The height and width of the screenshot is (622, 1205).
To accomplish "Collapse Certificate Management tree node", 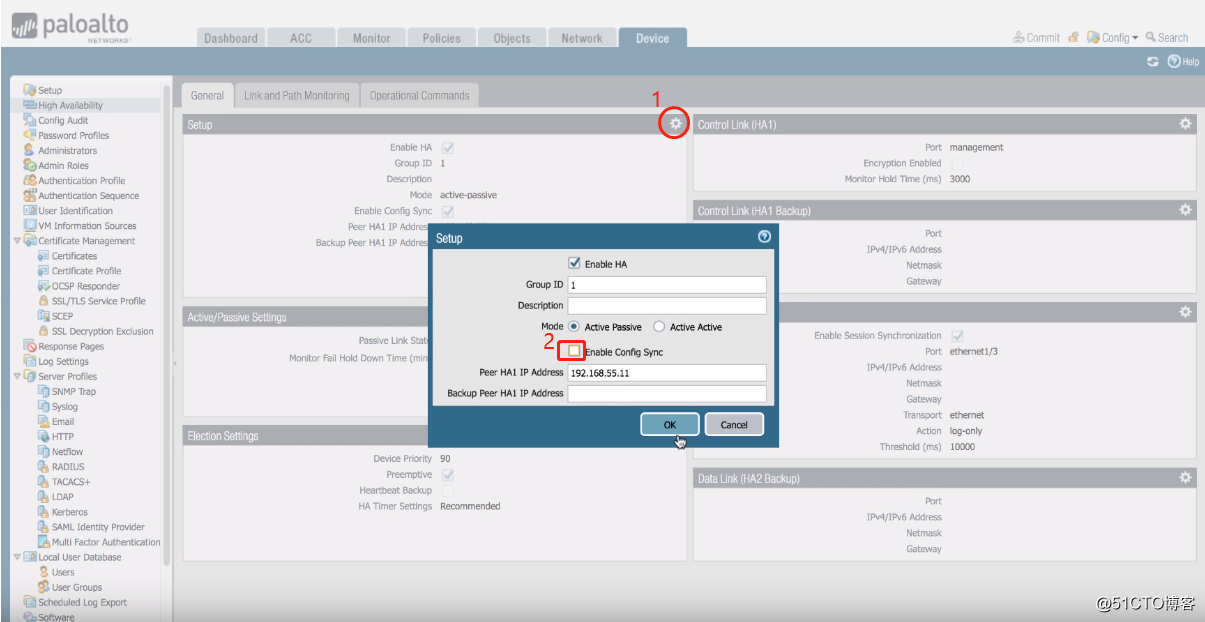I will coord(17,241).
